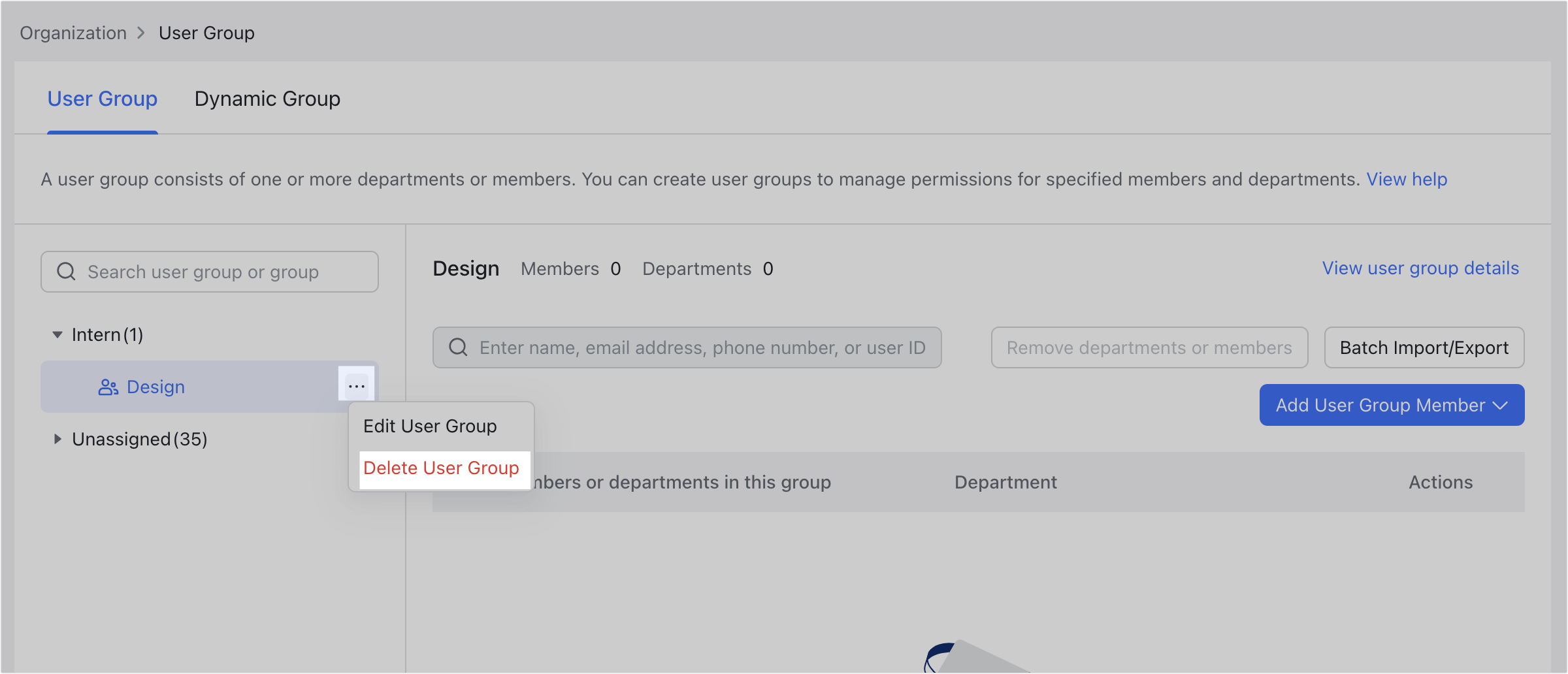1568x674 pixels.
Task: Click the chevron on Add User Group Member
Action: pos(1501,405)
